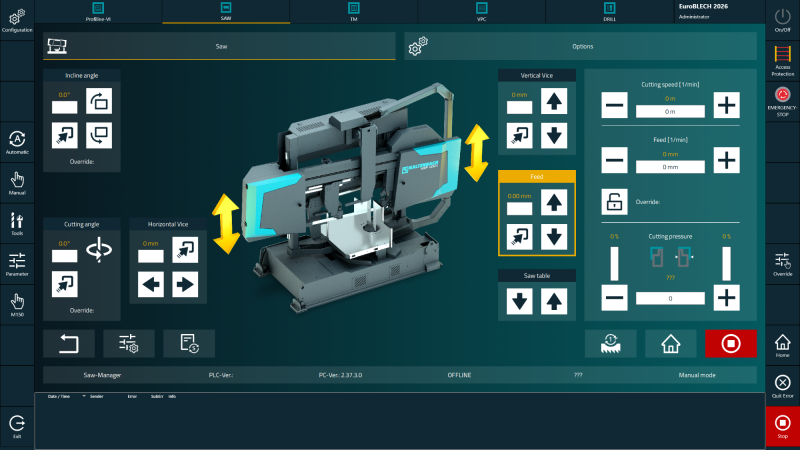Lower the Vertical Vice down arrow
Image resolution: width=800 pixels, height=450 pixels.
(554, 135)
